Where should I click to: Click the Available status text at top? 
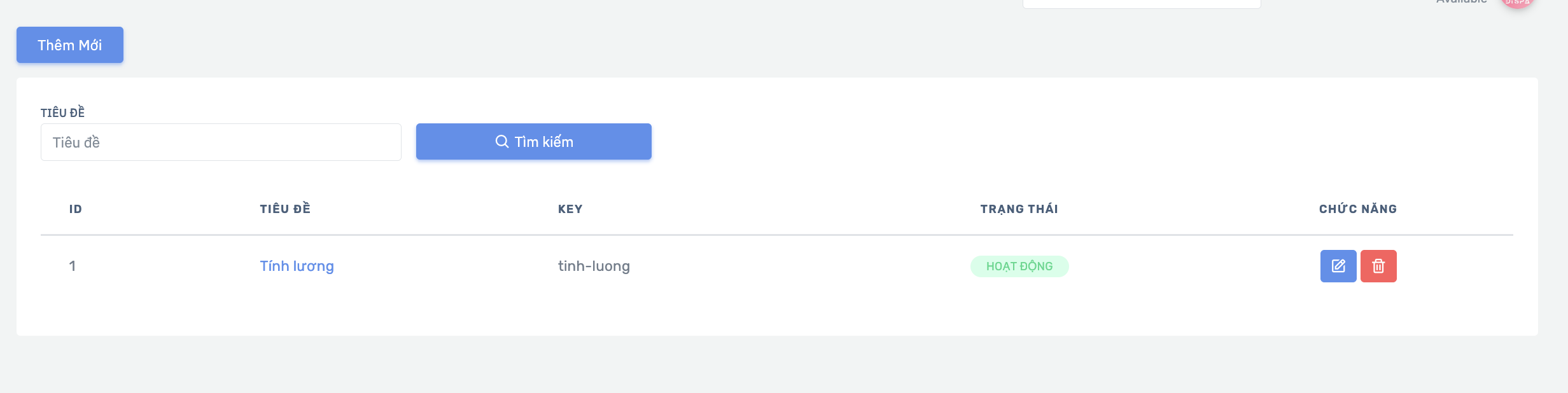tap(1461, 2)
